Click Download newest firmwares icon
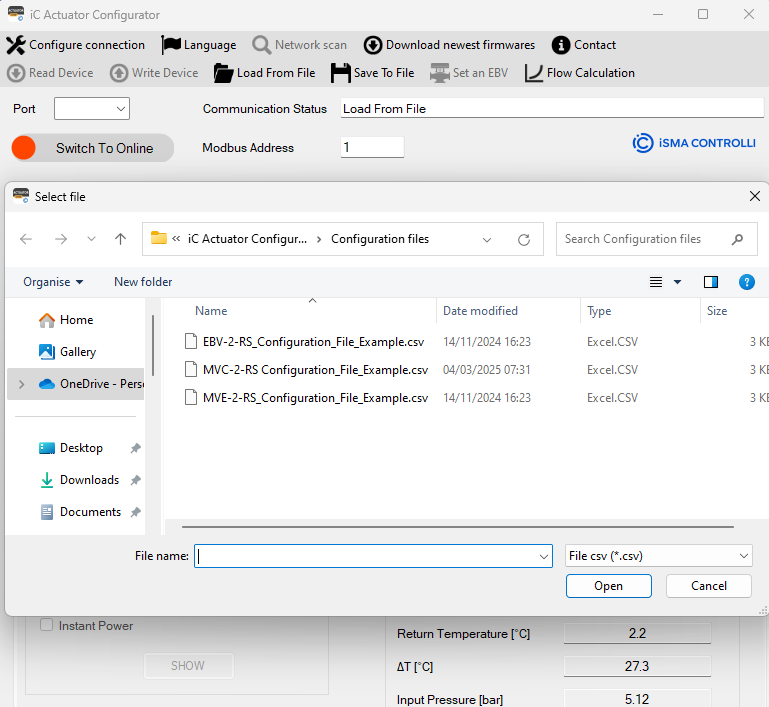Screen dimensions: 769x707 pyautogui.click(x=373, y=45)
